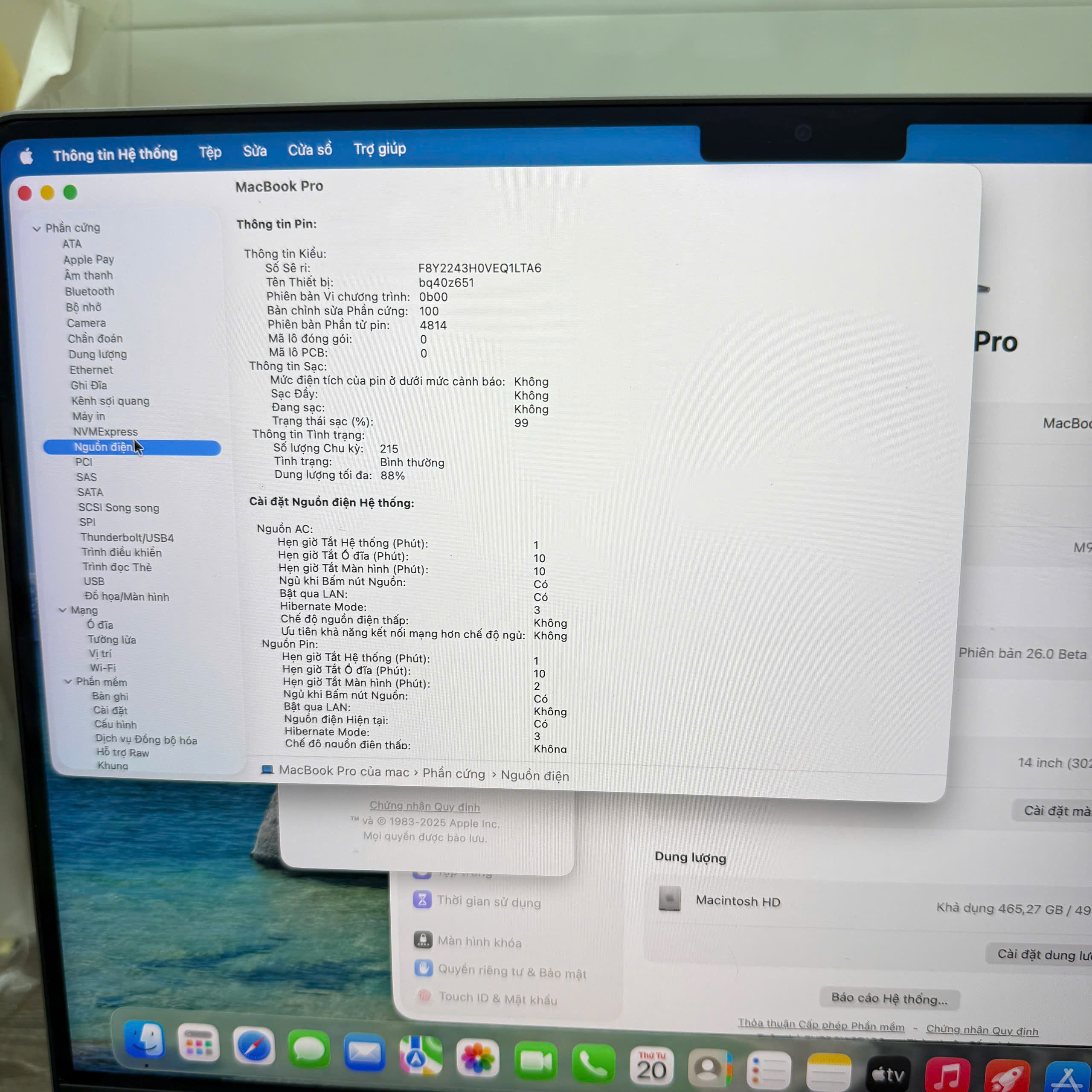
Task: Open Phone app in Dock
Action: coord(593,1064)
